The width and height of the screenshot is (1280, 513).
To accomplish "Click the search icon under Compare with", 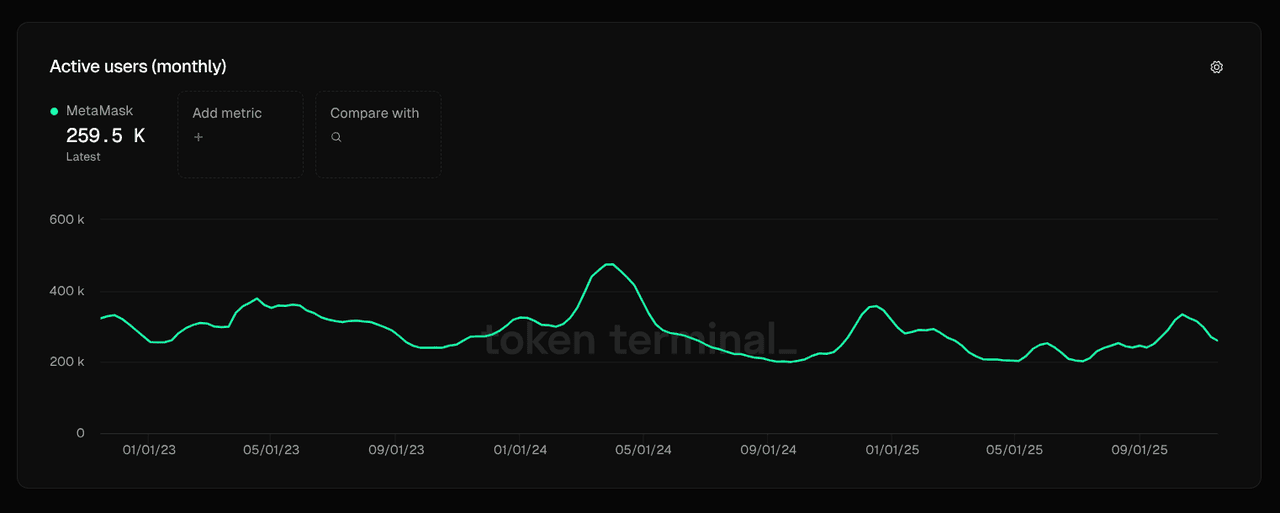I will 336,137.
